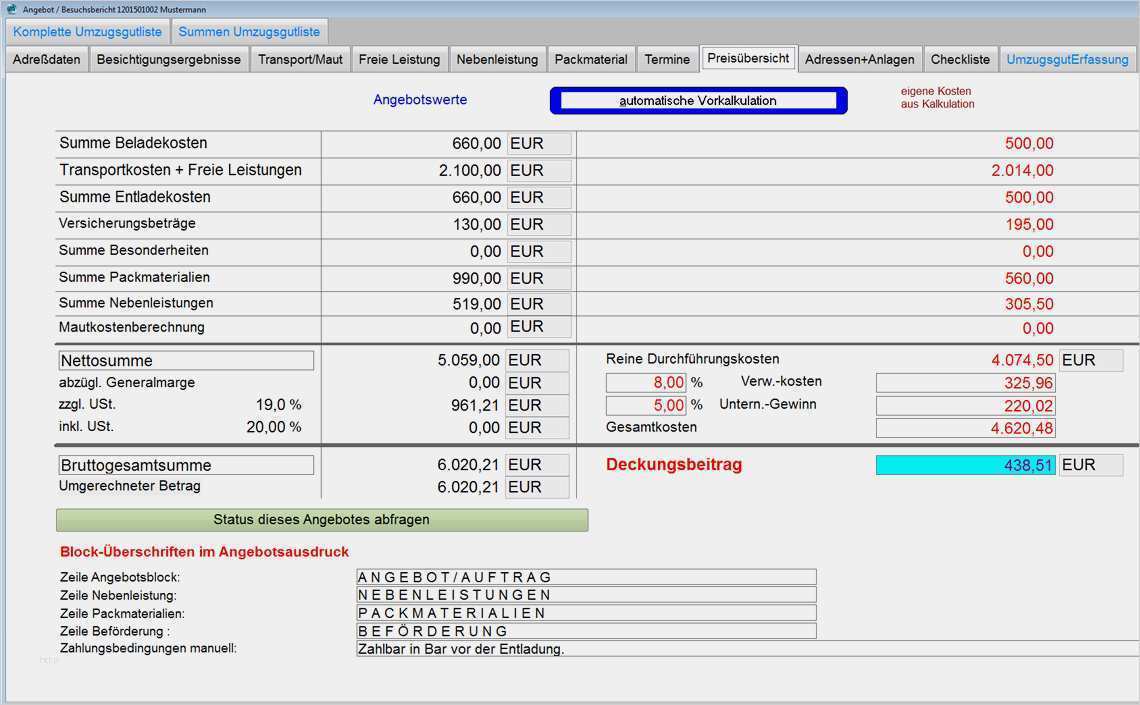The height and width of the screenshot is (705, 1140).
Task: Click the Zeile Beförderung heading field
Action: pos(586,631)
